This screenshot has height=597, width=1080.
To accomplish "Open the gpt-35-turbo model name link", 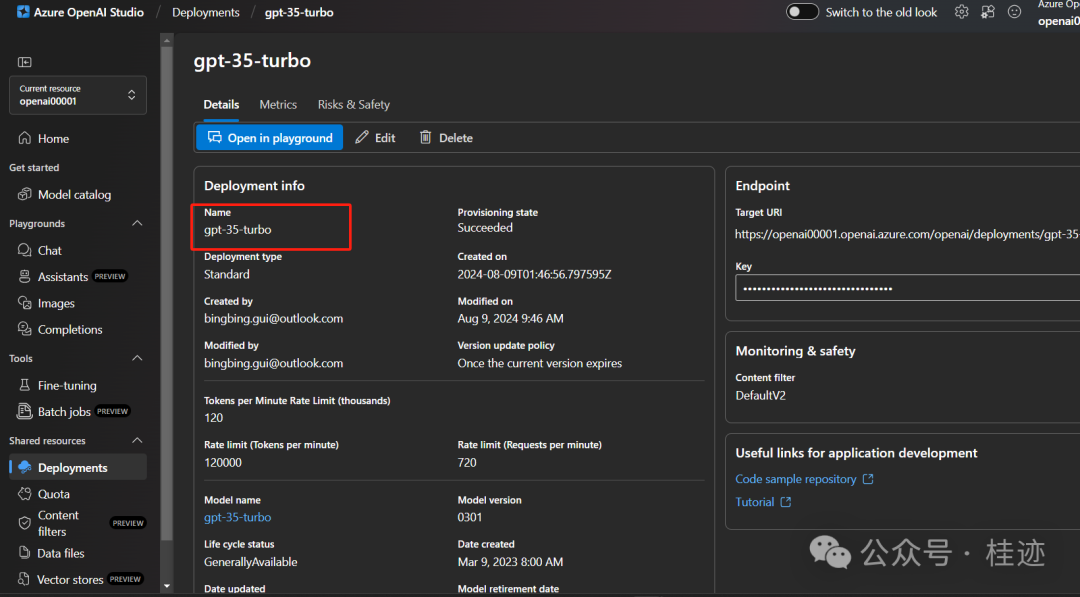I will (x=238, y=517).
